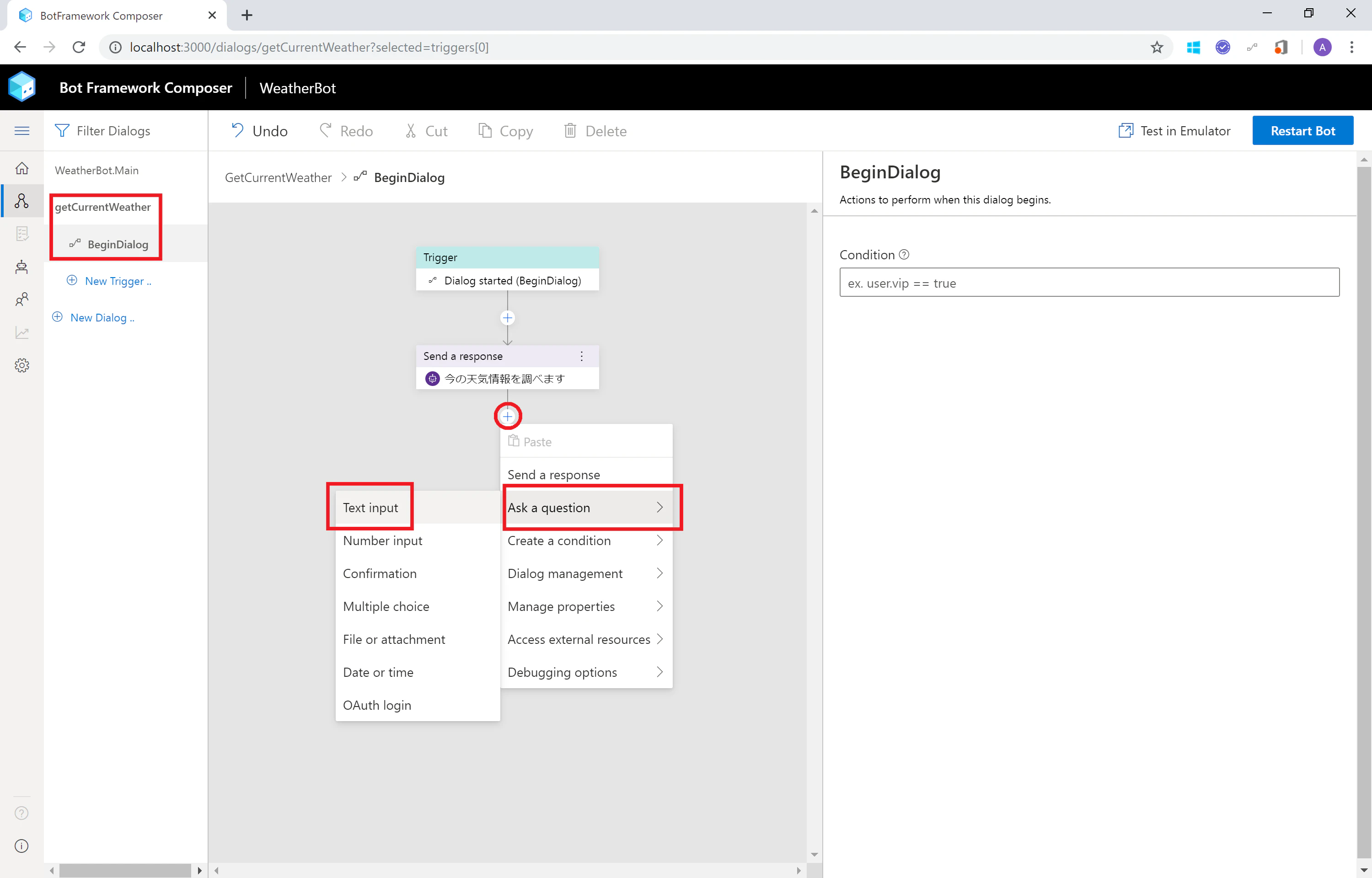Open the Settings gear in sidebar
The height and width of the screenshot is (878, 1372).
[x=21, y=365]
